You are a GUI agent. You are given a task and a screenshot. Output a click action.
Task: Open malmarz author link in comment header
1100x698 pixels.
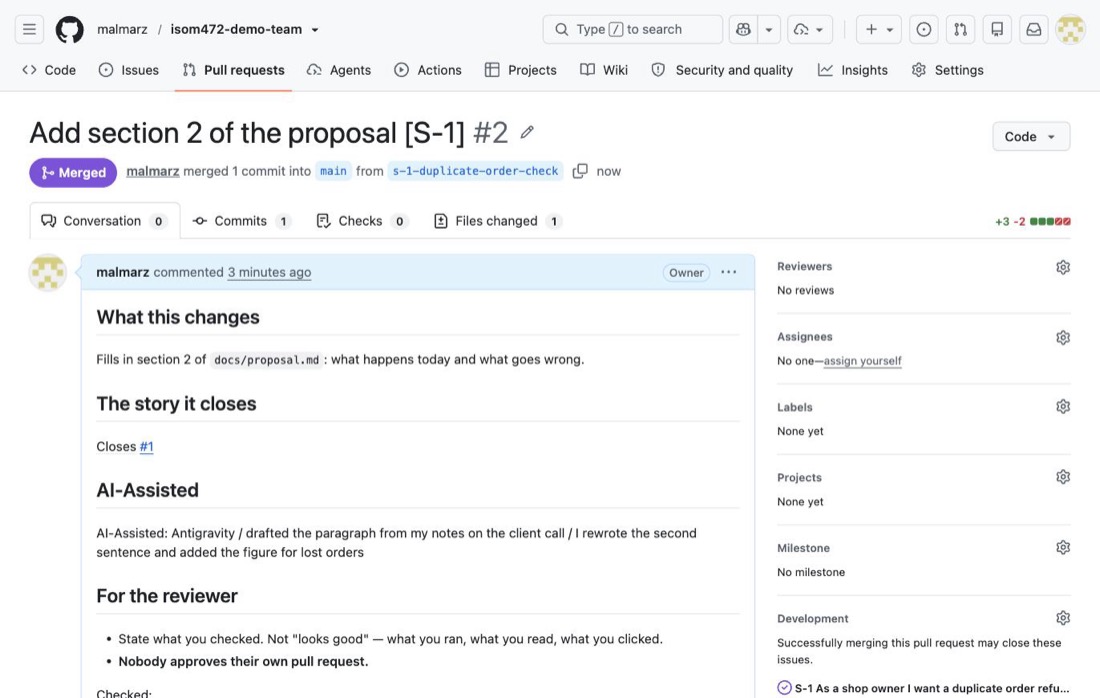123,272
